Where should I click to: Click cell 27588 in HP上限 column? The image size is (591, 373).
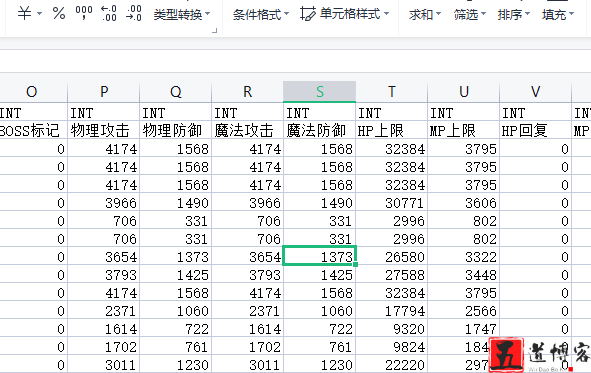tap(392, 275)
